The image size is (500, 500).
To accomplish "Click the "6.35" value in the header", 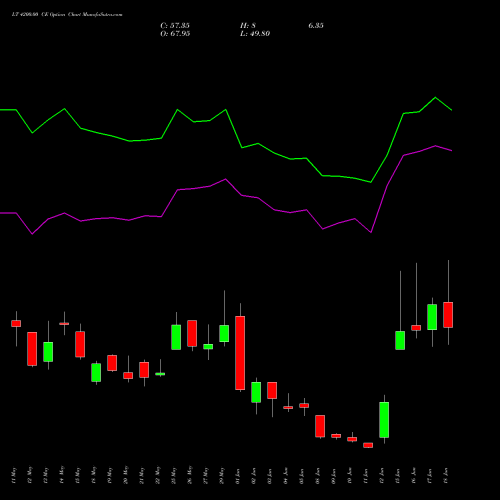I will (316, 26).
